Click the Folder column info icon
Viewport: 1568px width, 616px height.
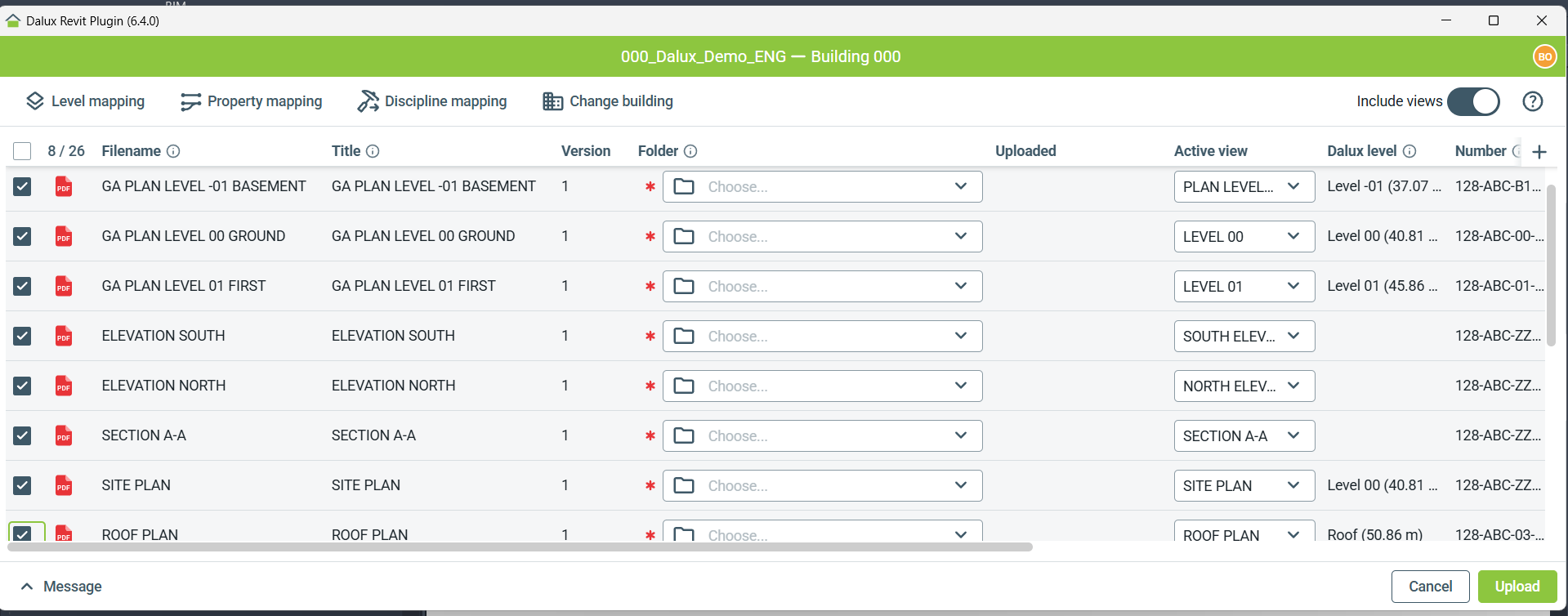[x=690, y=151]
